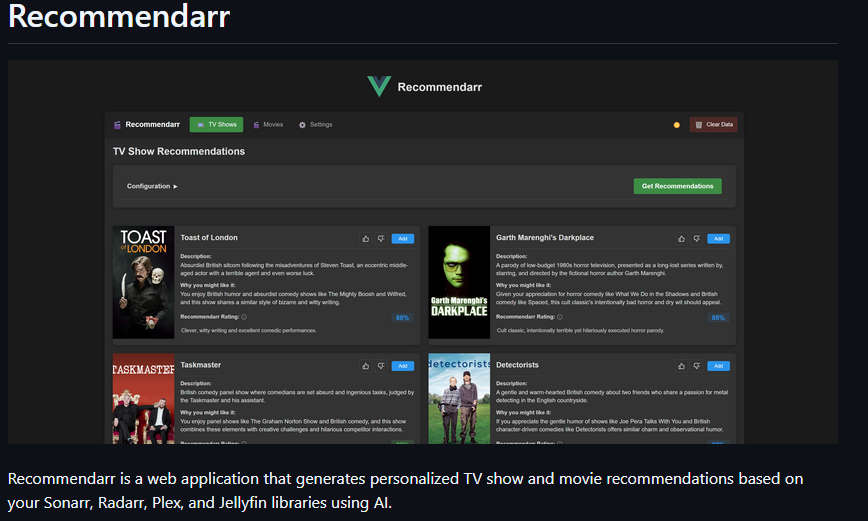Open the Taskmaster poster
The image size is (868, 521).
143,399
